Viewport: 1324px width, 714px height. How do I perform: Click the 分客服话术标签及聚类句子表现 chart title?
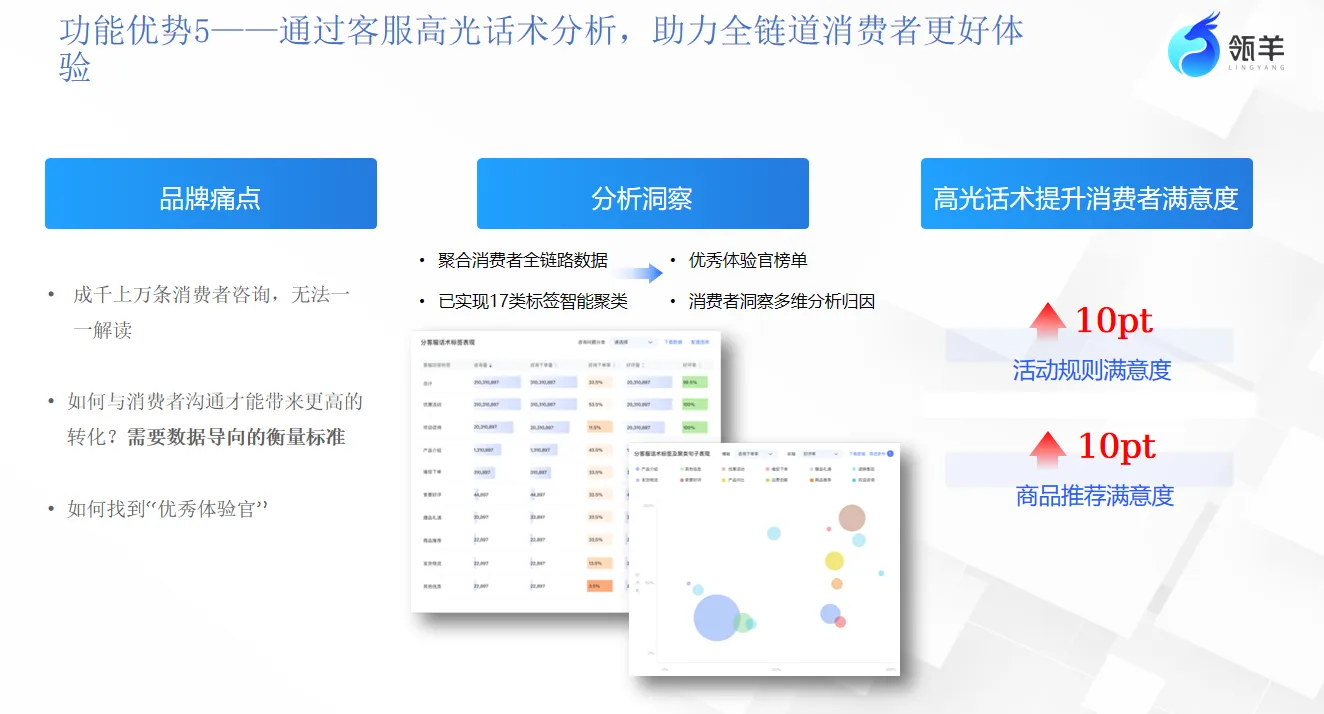[672, 454]
